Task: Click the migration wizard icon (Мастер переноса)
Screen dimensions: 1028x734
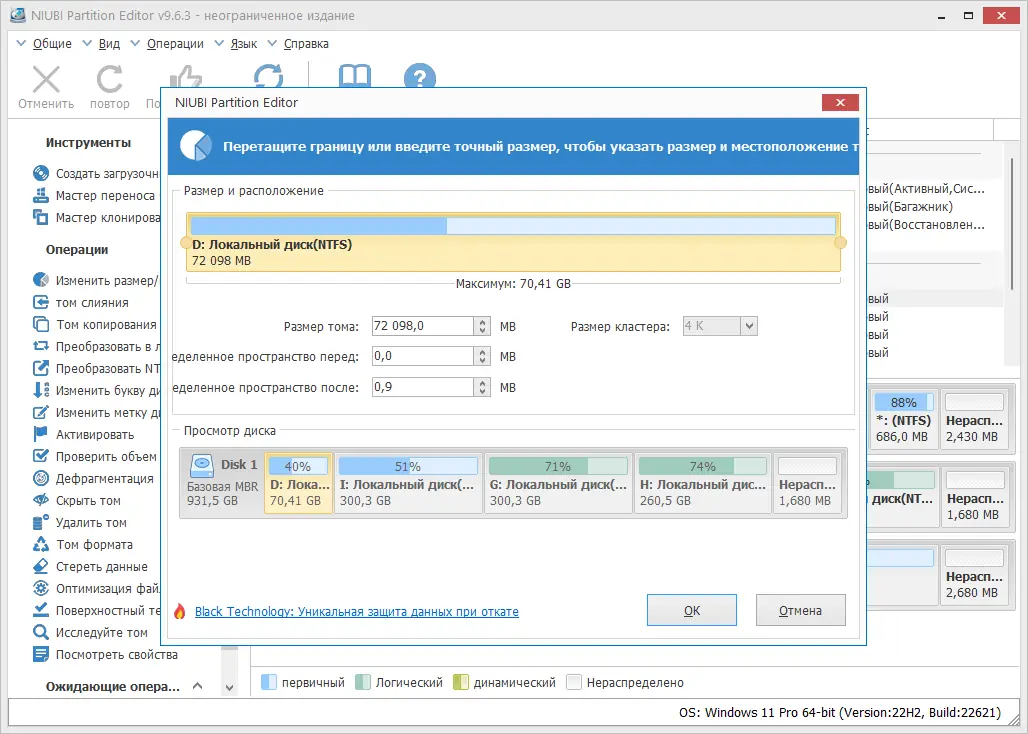Action: click(x=41, y=195)
